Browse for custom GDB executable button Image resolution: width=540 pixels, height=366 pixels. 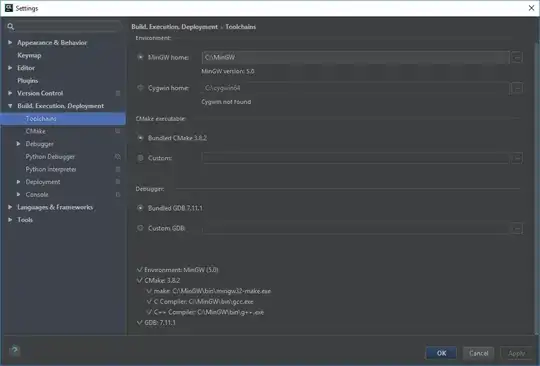[517, 228]
